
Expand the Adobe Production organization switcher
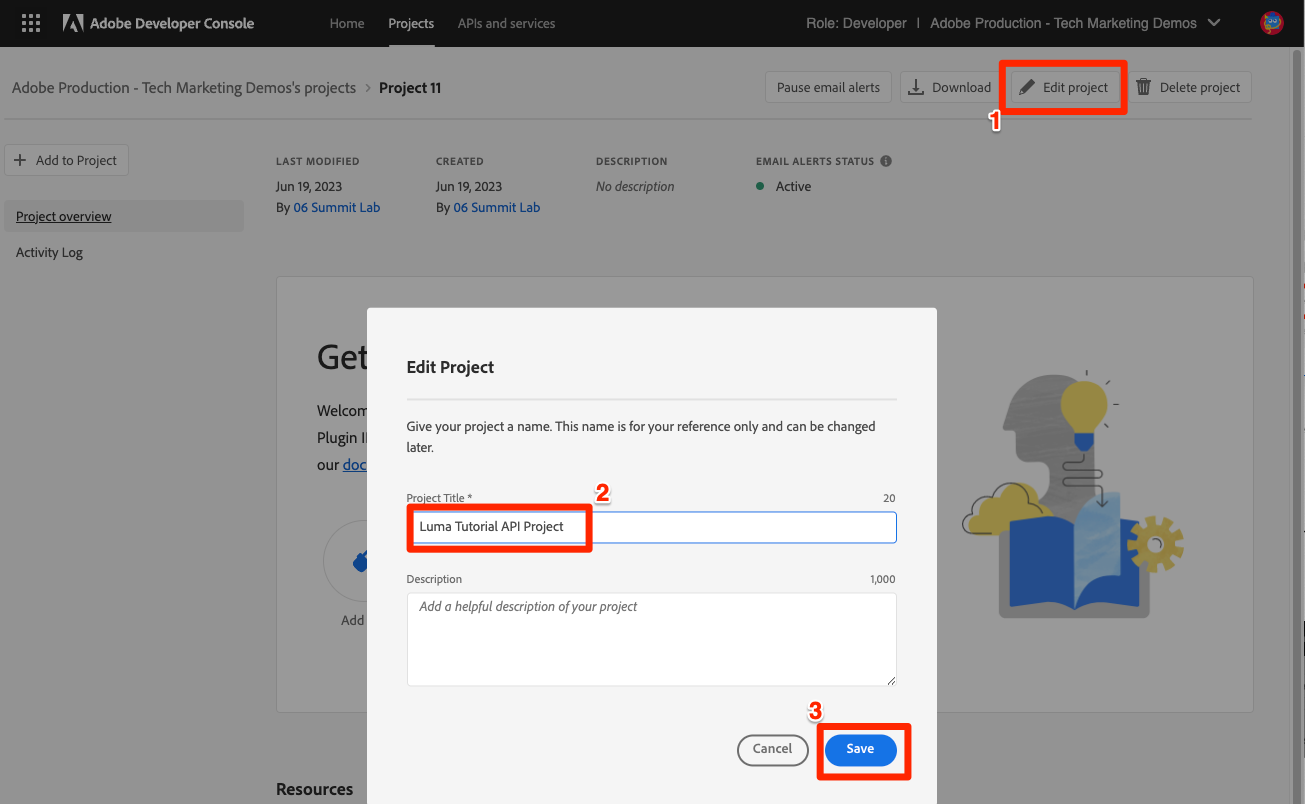pyautogui.click(x=1075, y=23)
